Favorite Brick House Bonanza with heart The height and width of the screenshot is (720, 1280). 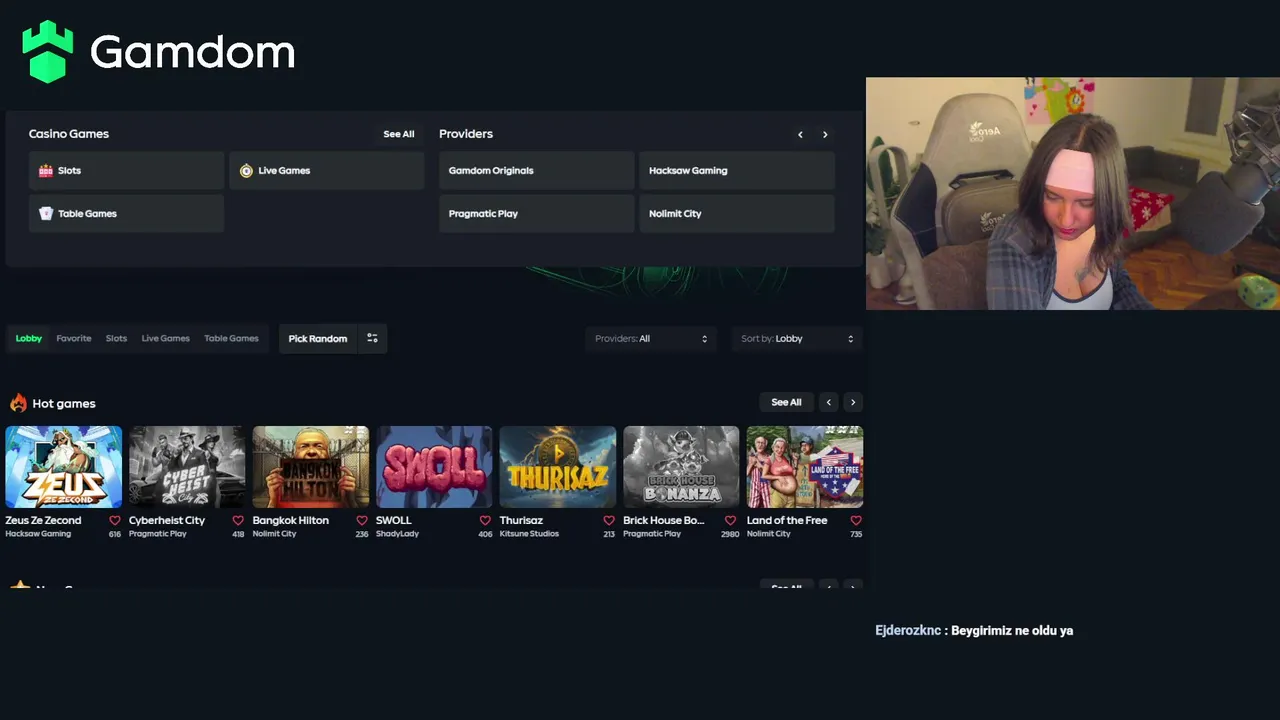[730, 521]
